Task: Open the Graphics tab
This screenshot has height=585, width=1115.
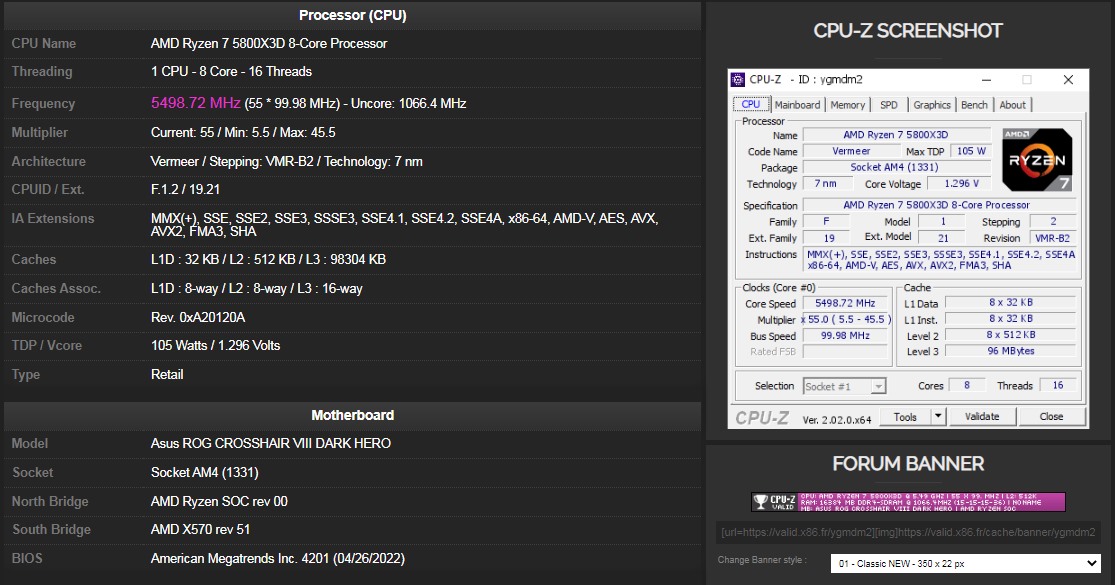Action: click(x=932, y=104)
